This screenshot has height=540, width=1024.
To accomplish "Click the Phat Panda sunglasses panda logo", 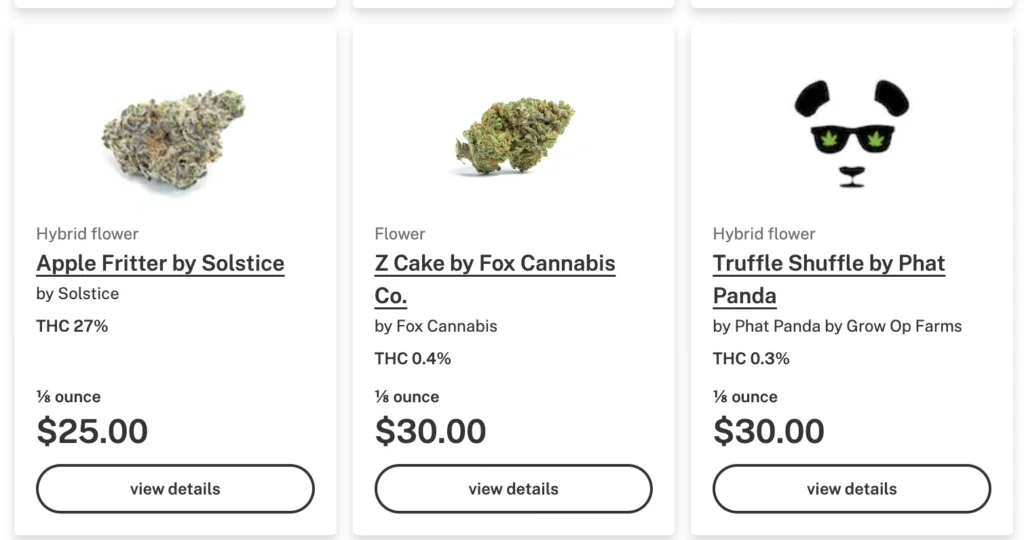I will coord(851,134).
